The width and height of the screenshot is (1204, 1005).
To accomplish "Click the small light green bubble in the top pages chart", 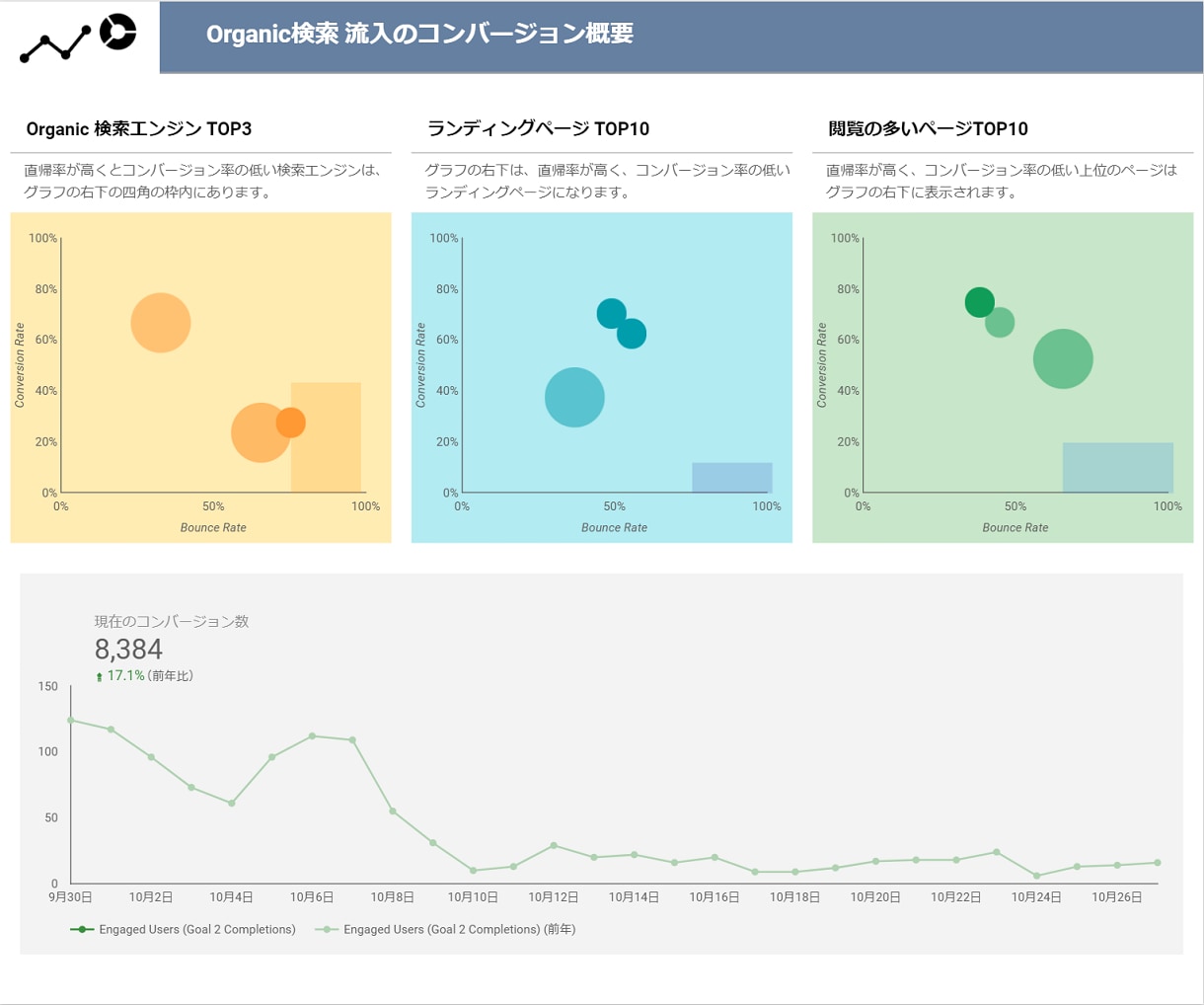I will [1000, 322].
